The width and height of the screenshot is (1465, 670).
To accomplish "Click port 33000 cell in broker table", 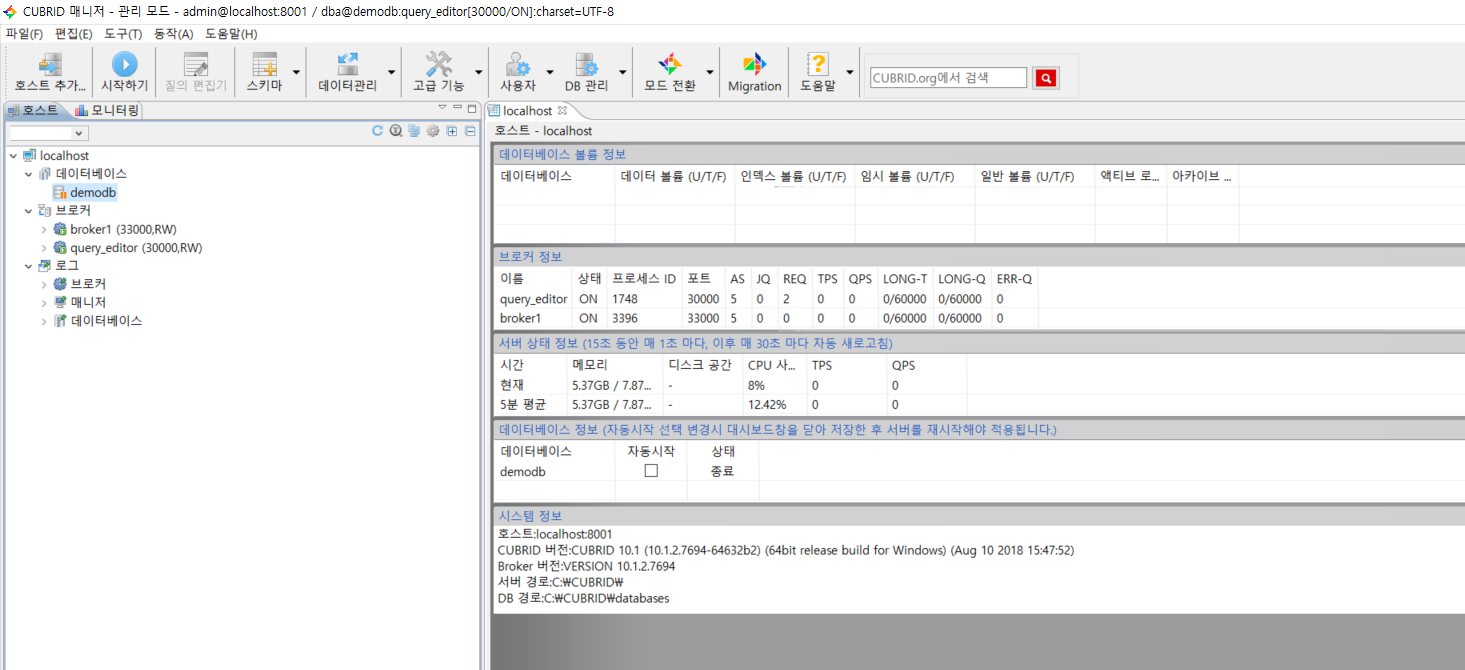I will (x=702, y=318).
